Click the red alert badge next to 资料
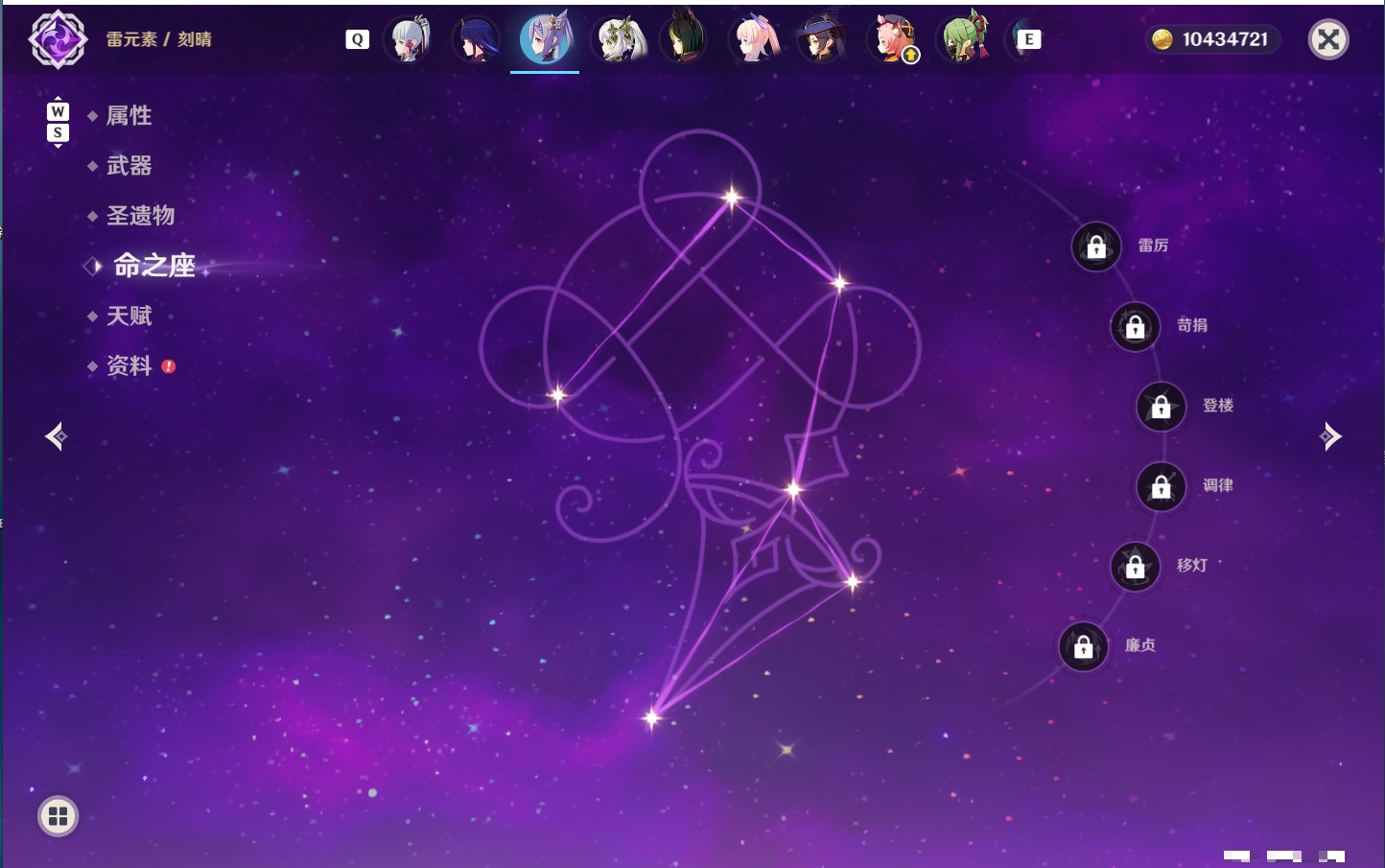Viewport: 1385px width, 868px height. (169, 366)
